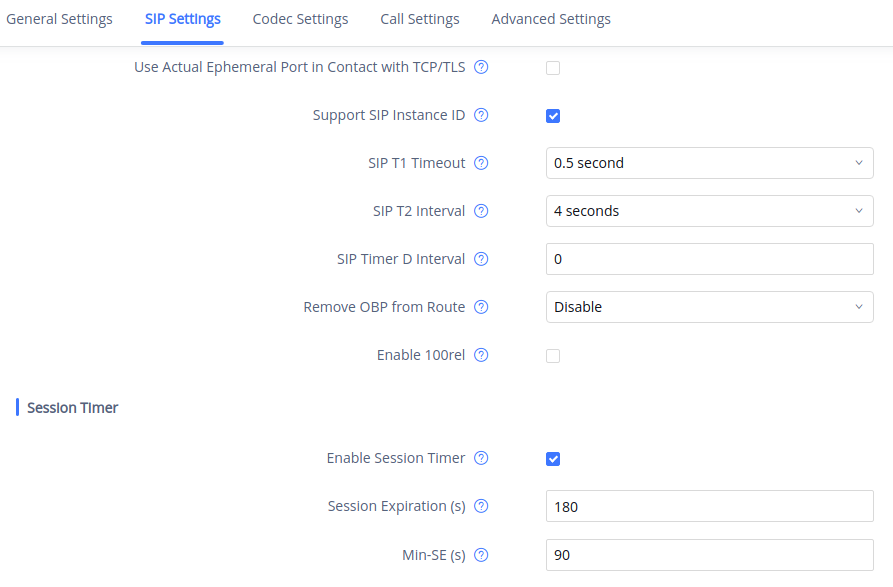Click help icon for Min-SE (s)
Image resolution: width=893 pixels, height=587 pixels.
[481, 554]
